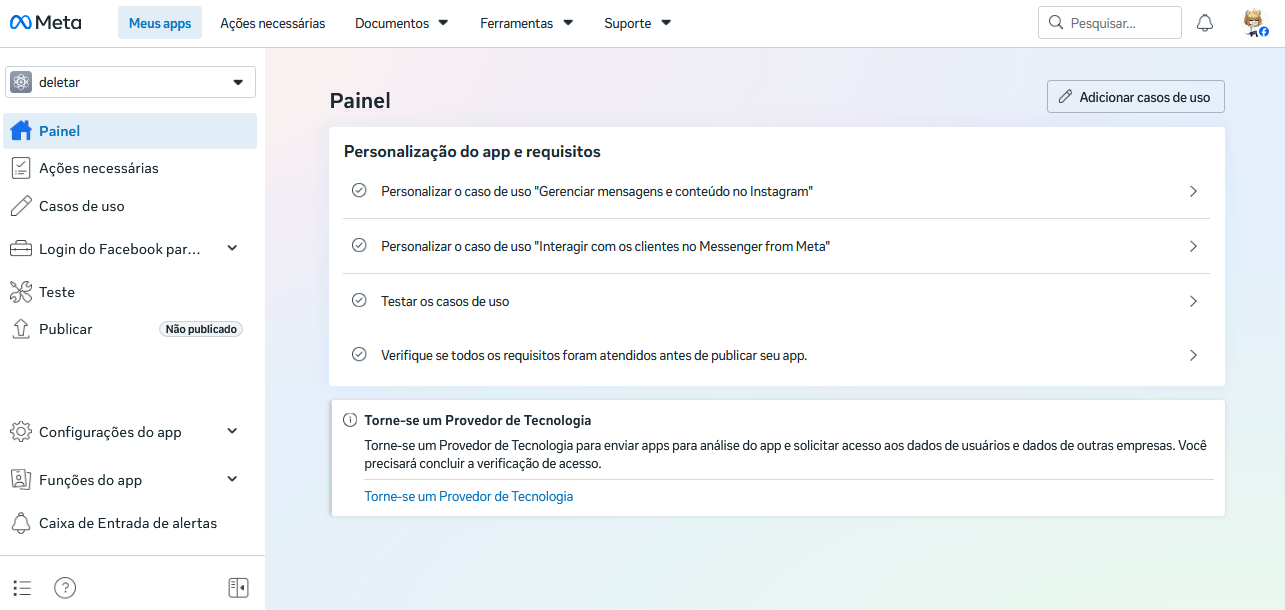The width and height of the screenshot is (1285, 610).
Task: Follow Torne-se um Provedor de Tecnologia link
Action: [x=469, y=496]
